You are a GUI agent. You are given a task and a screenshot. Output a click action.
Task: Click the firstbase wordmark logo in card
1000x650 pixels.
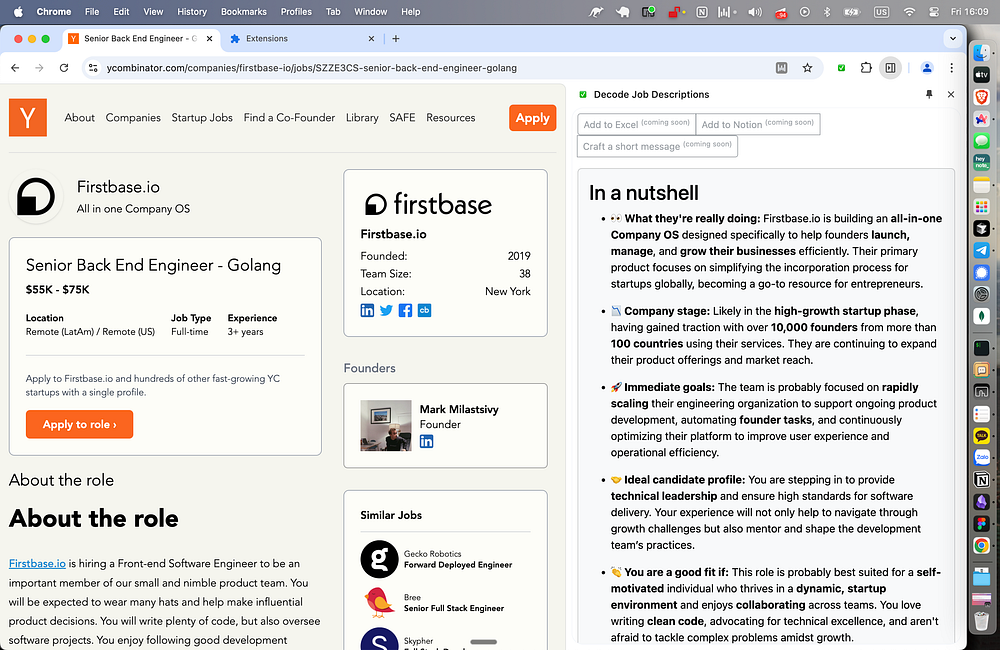428,204
